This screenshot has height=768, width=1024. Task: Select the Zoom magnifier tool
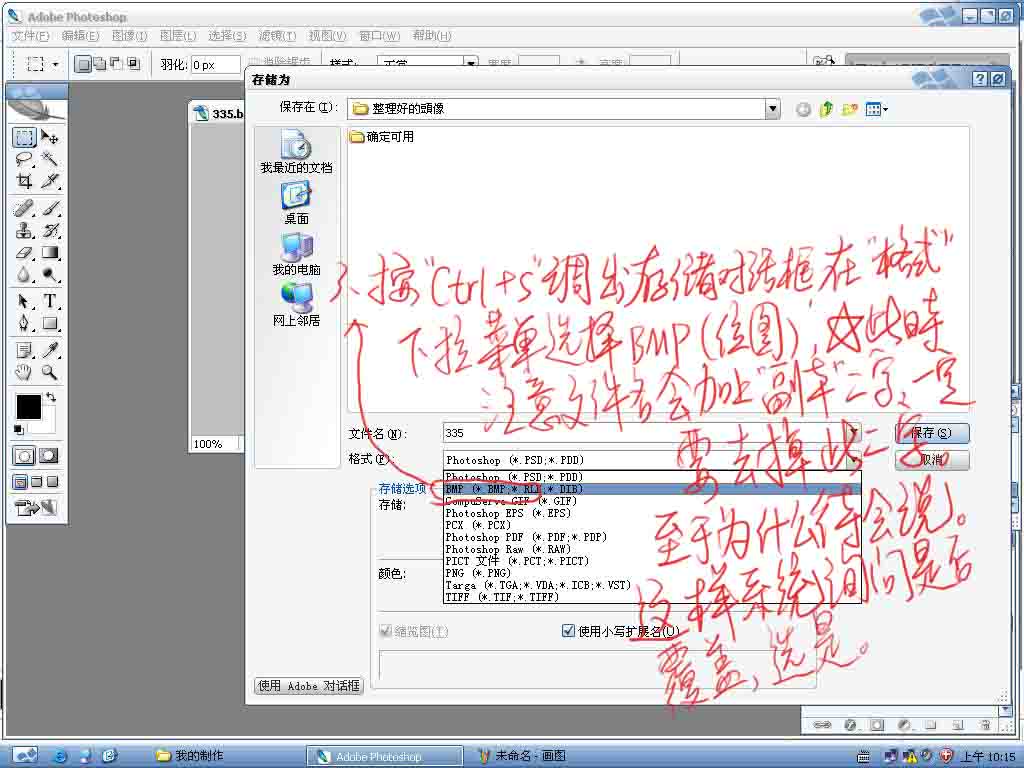click(49, 373)
